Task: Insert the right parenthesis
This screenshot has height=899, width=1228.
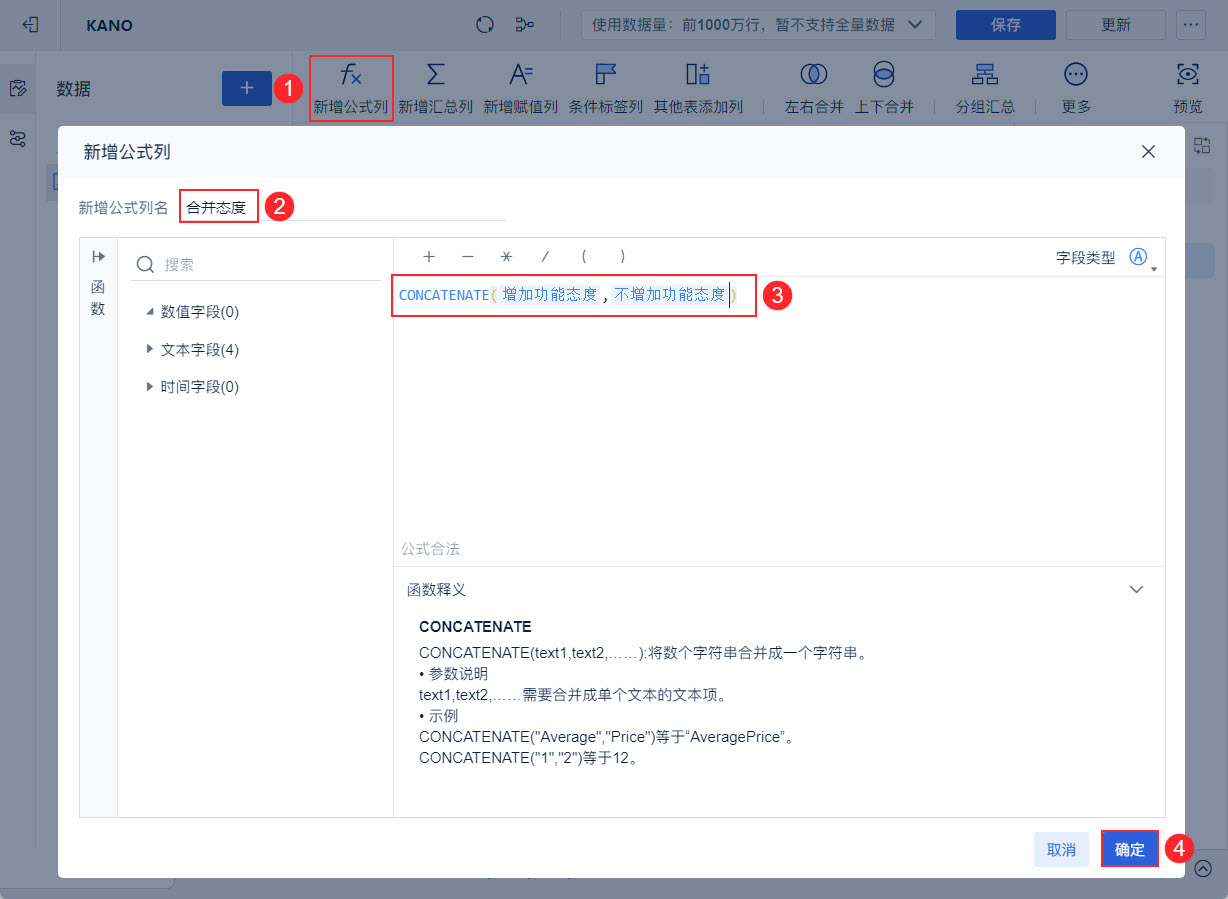Action: coord(623,257)
